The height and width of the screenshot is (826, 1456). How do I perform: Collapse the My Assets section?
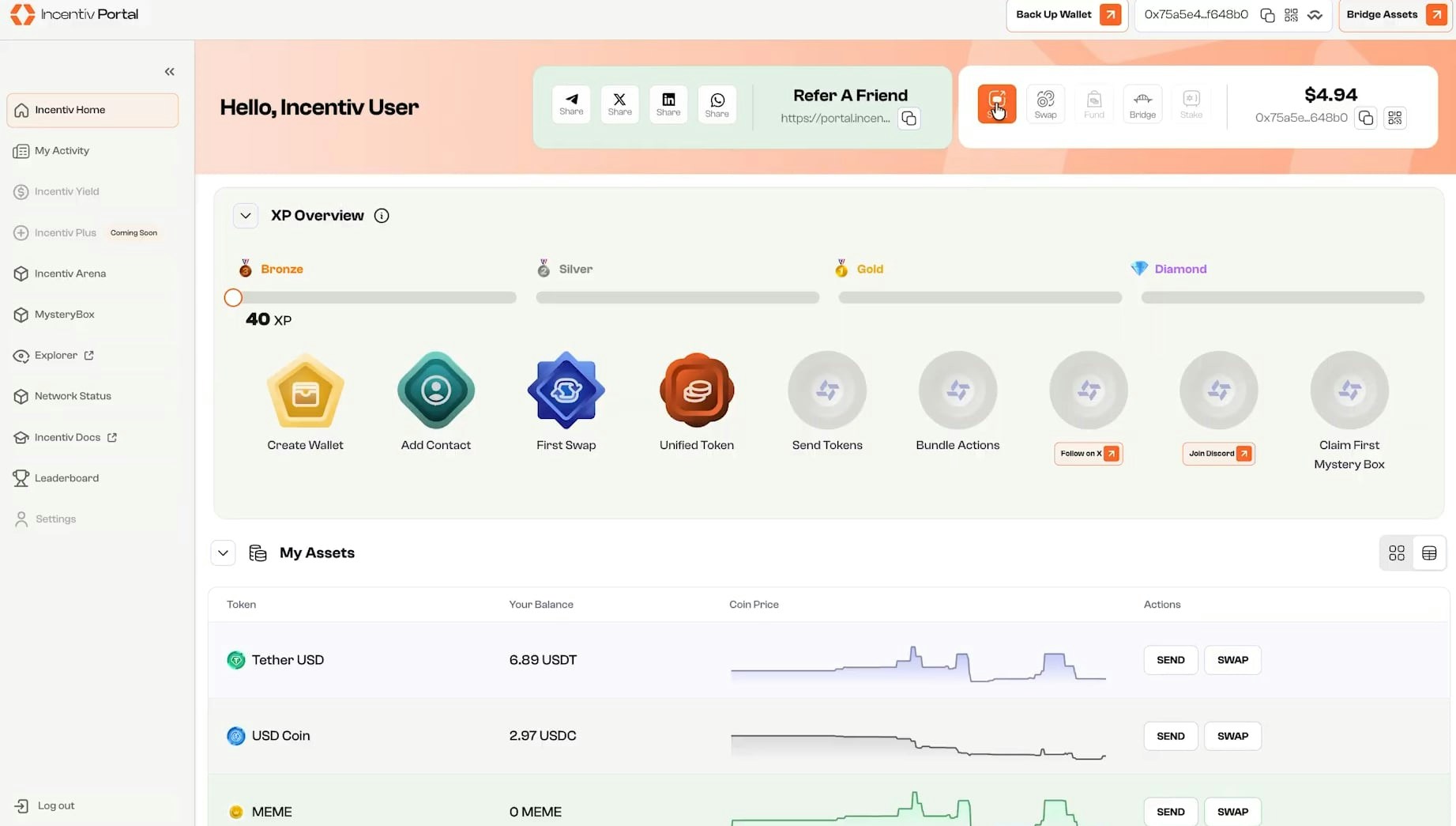tap(223, 553)
